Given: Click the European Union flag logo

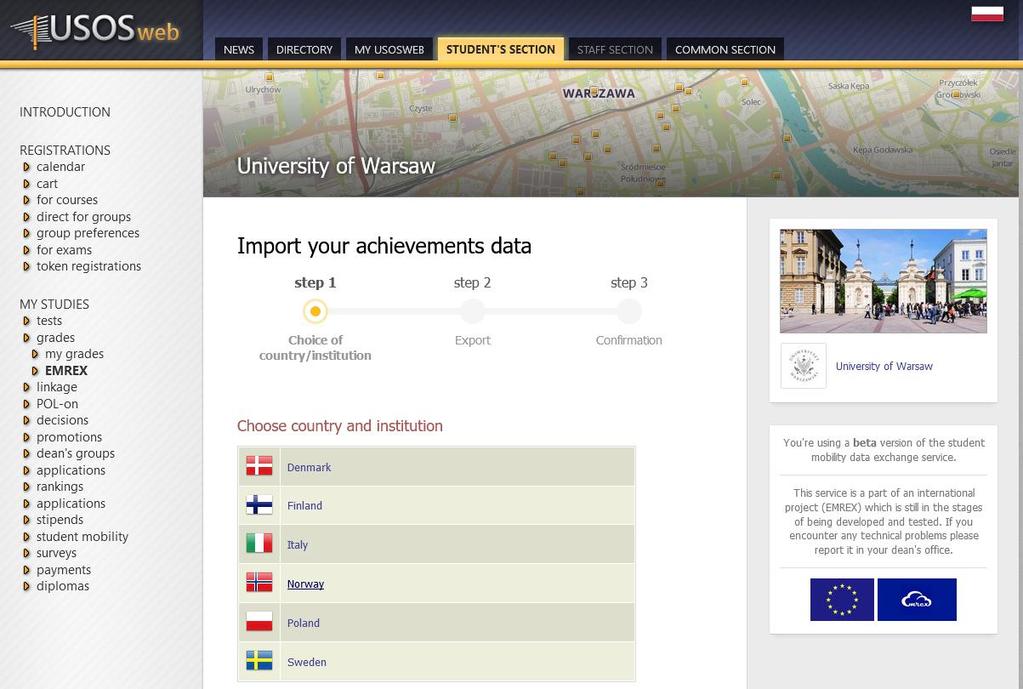Looking at the screenshot, I should point(842,599).
